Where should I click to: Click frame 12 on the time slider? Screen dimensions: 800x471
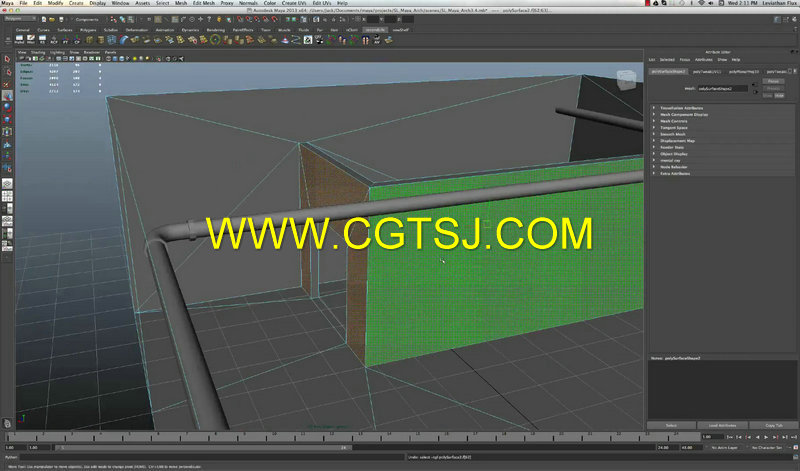331,437
